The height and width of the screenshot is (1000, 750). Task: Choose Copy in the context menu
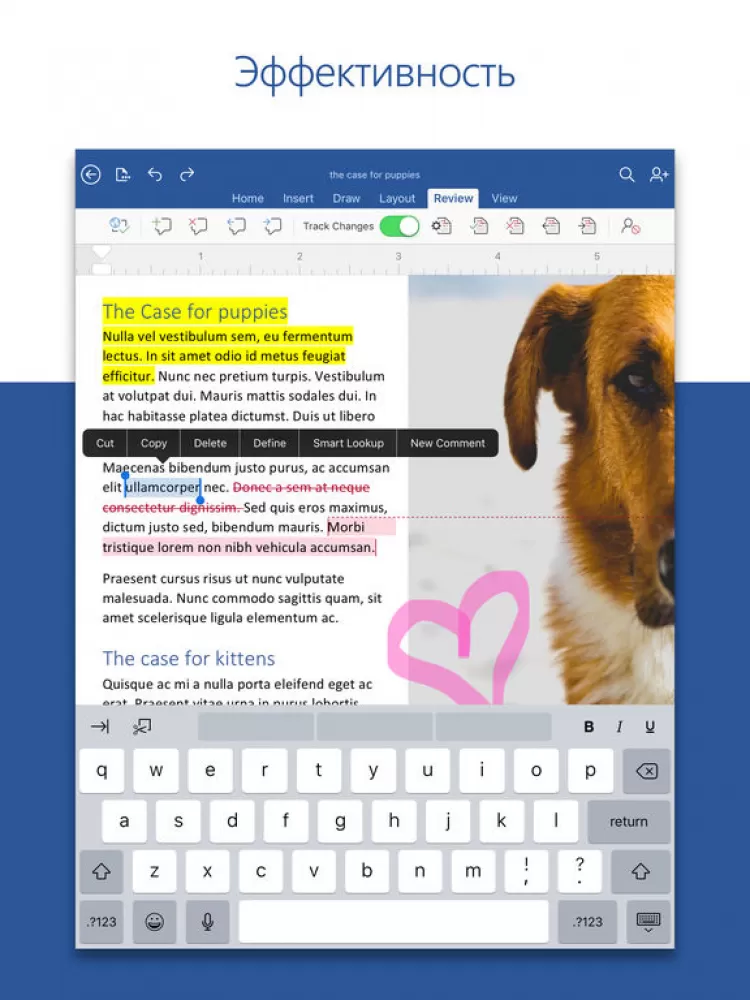(x=154, y=443)
